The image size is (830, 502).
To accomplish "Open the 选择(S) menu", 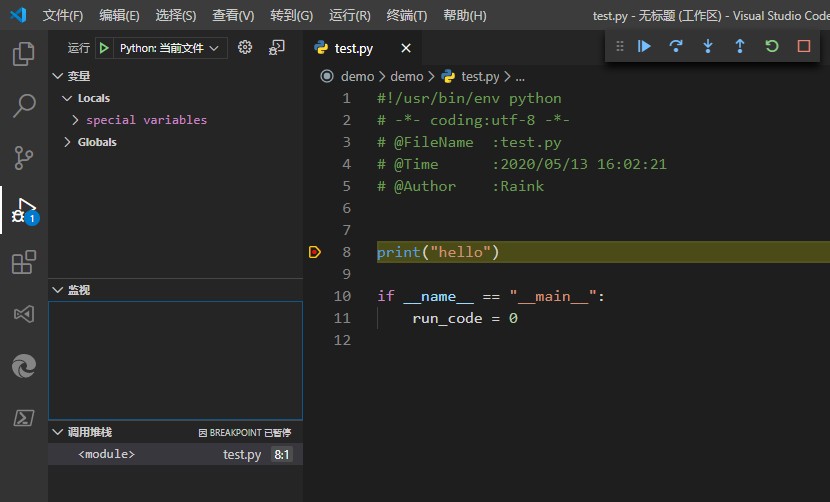I will click(x=176, y=15).
